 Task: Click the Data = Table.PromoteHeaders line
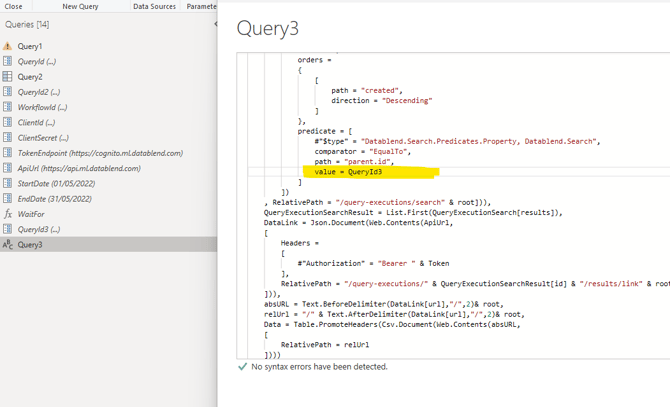(393, 325)
